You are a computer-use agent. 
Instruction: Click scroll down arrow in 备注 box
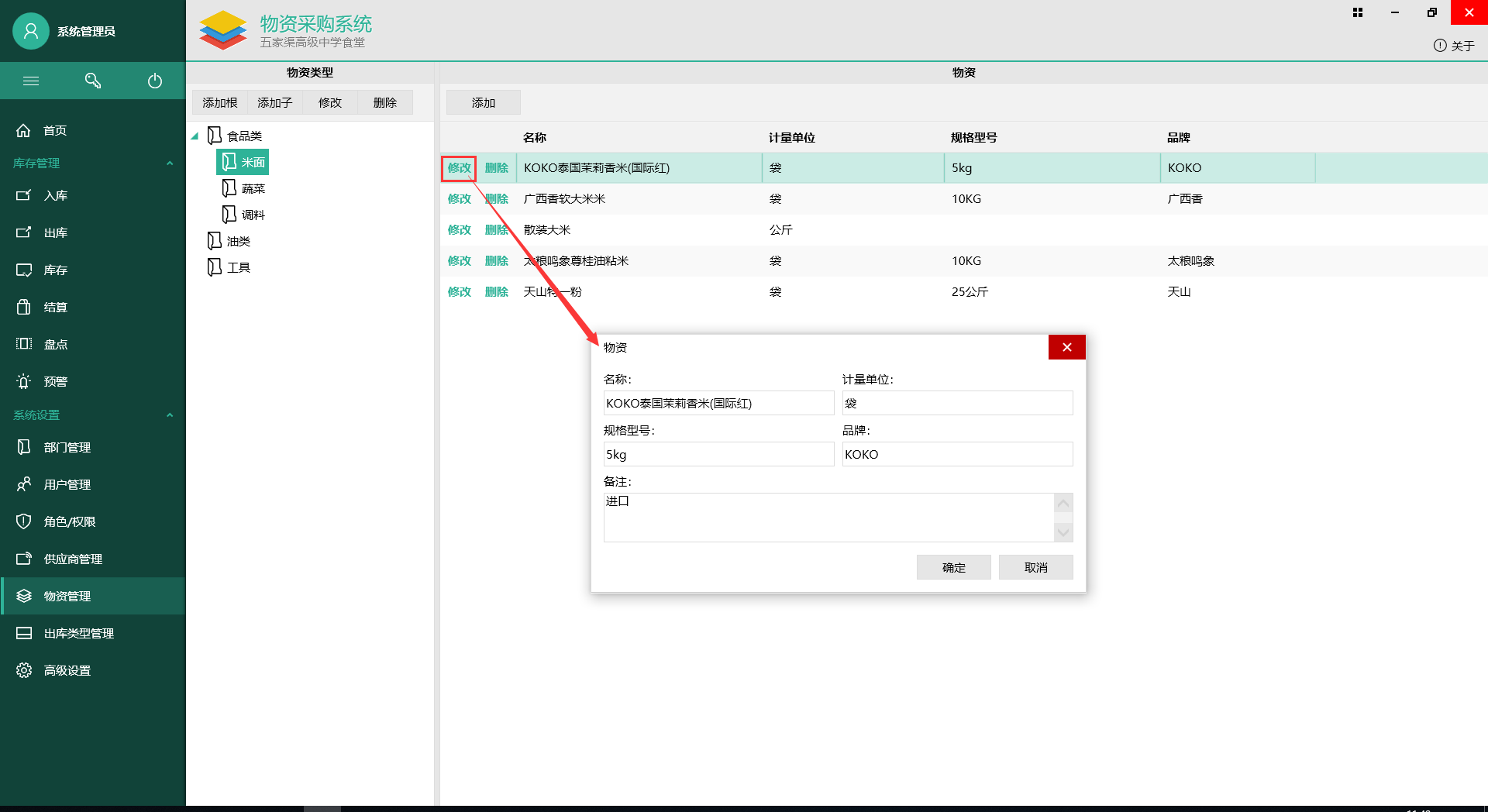(x=1063, y=532)
